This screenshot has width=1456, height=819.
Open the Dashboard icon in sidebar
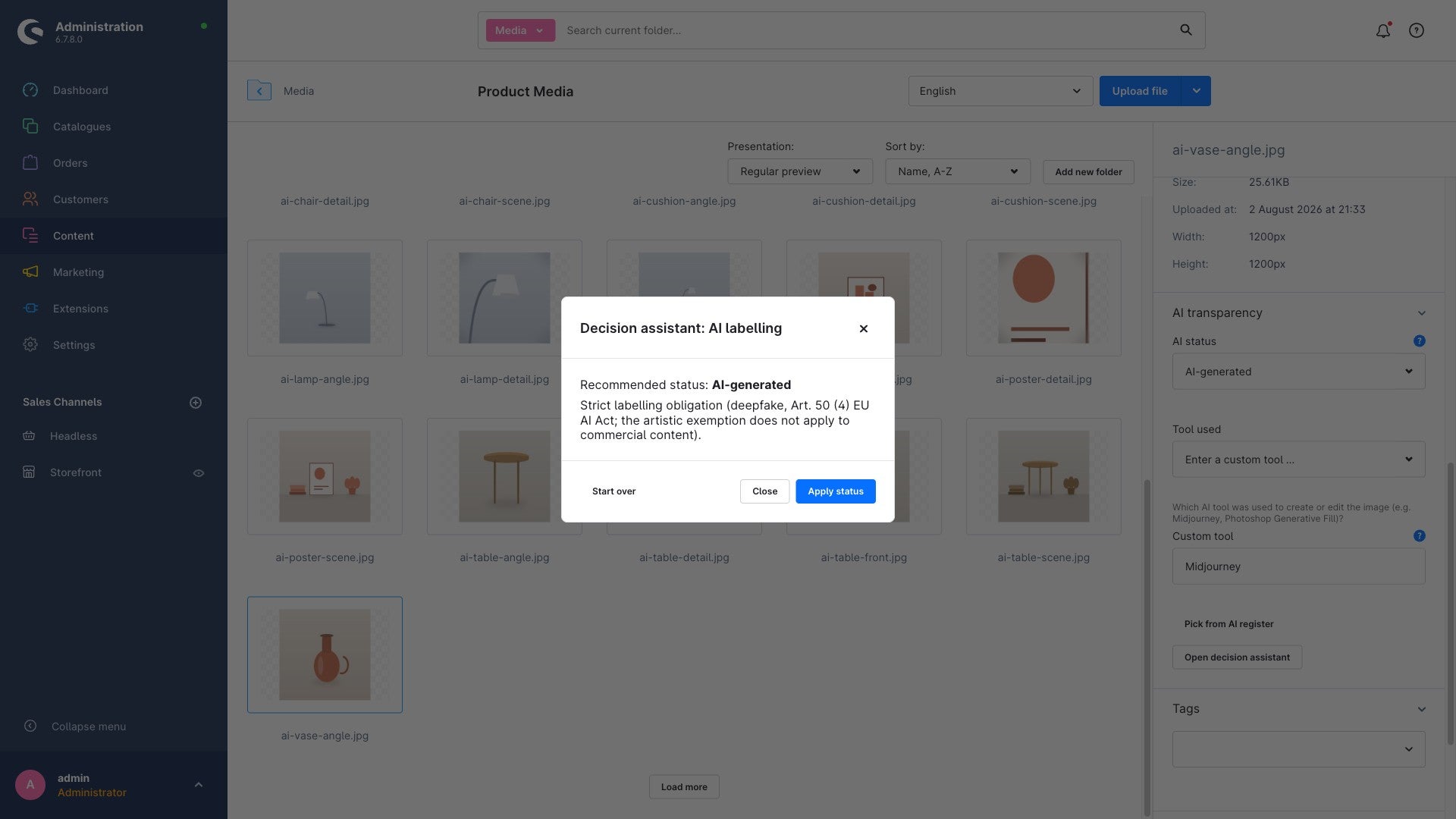click(30, 90)
